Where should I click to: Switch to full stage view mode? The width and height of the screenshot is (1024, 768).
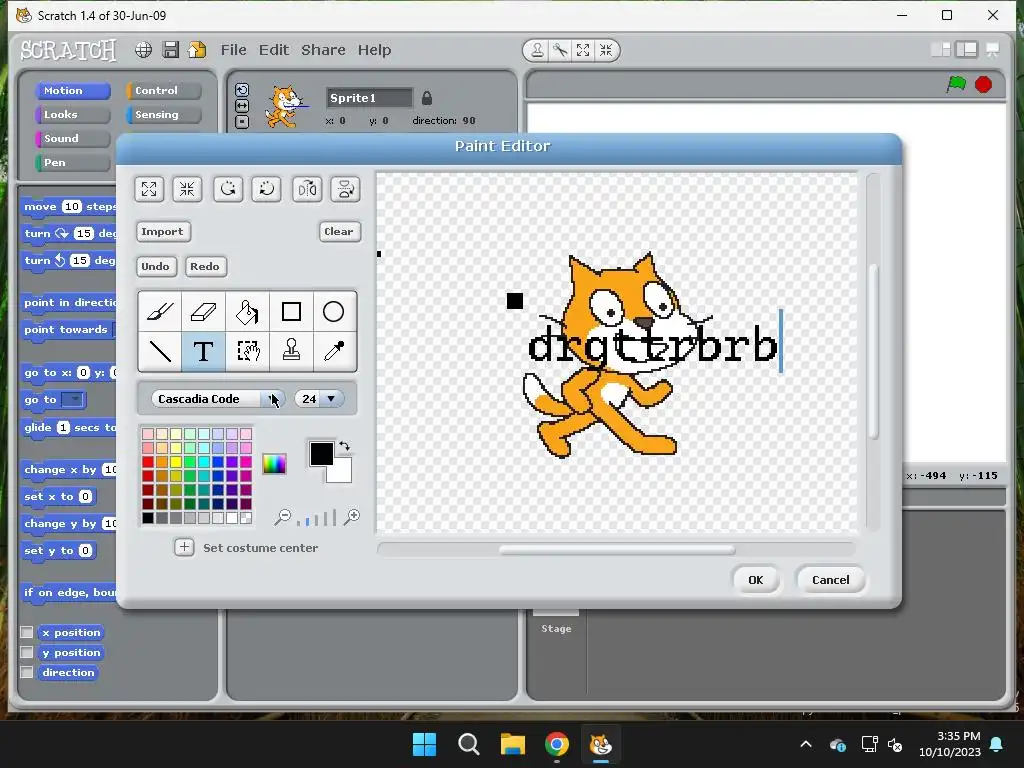click(967, 50)
